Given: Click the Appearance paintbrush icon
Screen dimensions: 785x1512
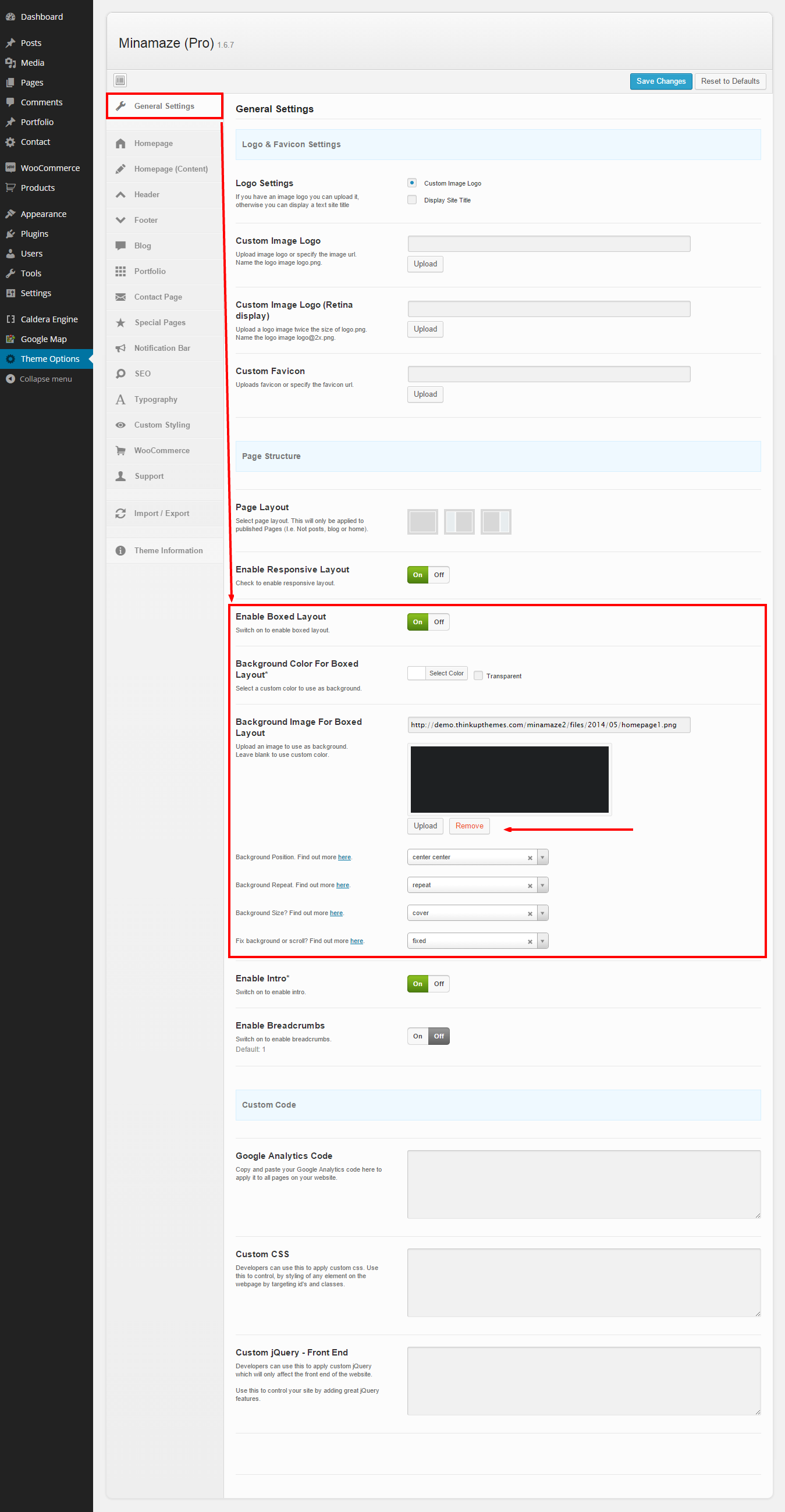Looking at the screenshot, I should (x=10, y=214).
